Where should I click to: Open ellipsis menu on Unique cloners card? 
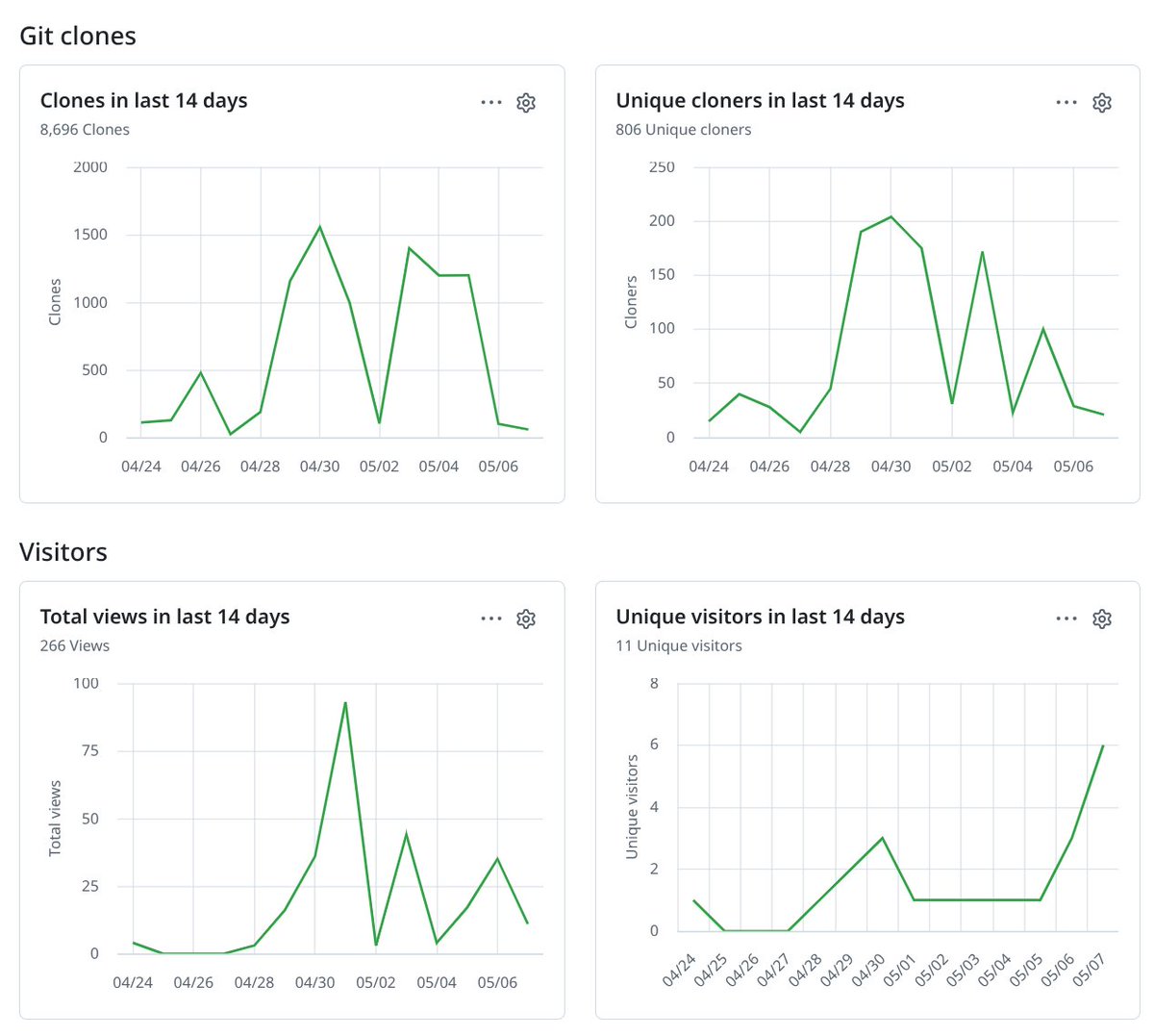coord(1066,102)
